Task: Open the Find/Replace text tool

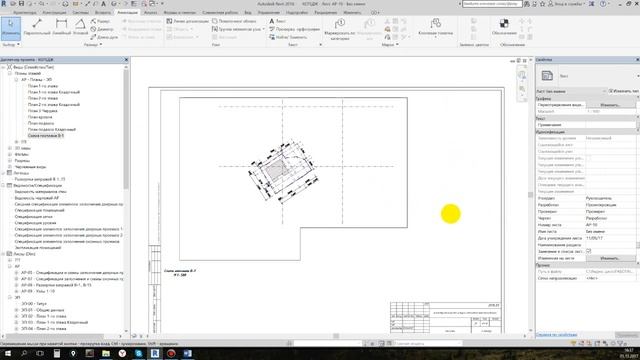Action: 288,37
